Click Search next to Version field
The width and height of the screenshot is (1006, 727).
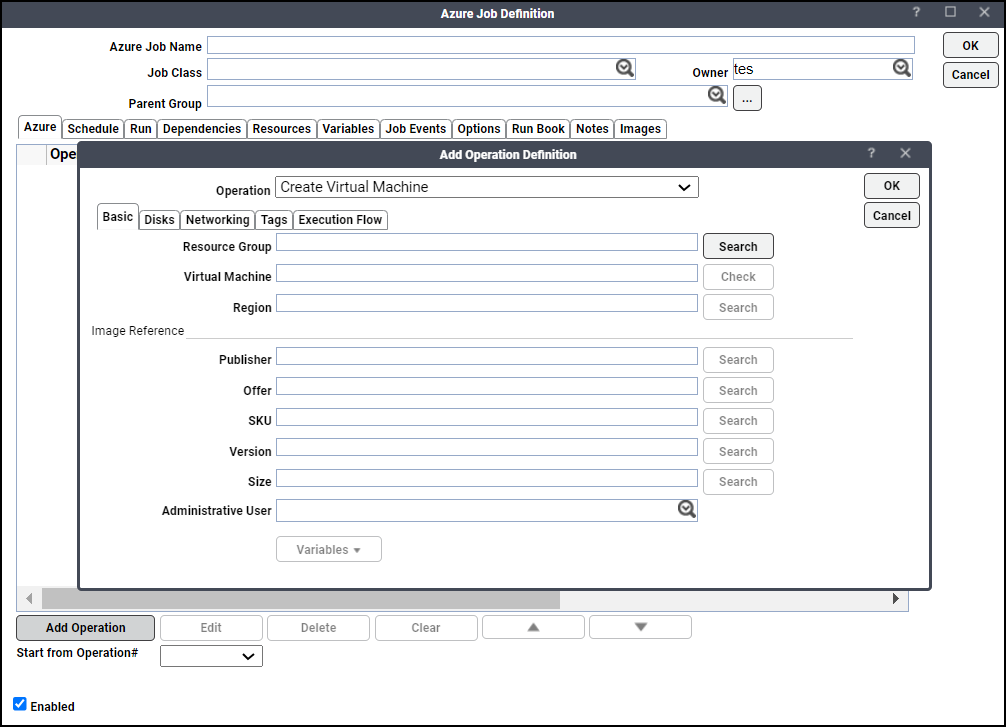tap(738, 451)
